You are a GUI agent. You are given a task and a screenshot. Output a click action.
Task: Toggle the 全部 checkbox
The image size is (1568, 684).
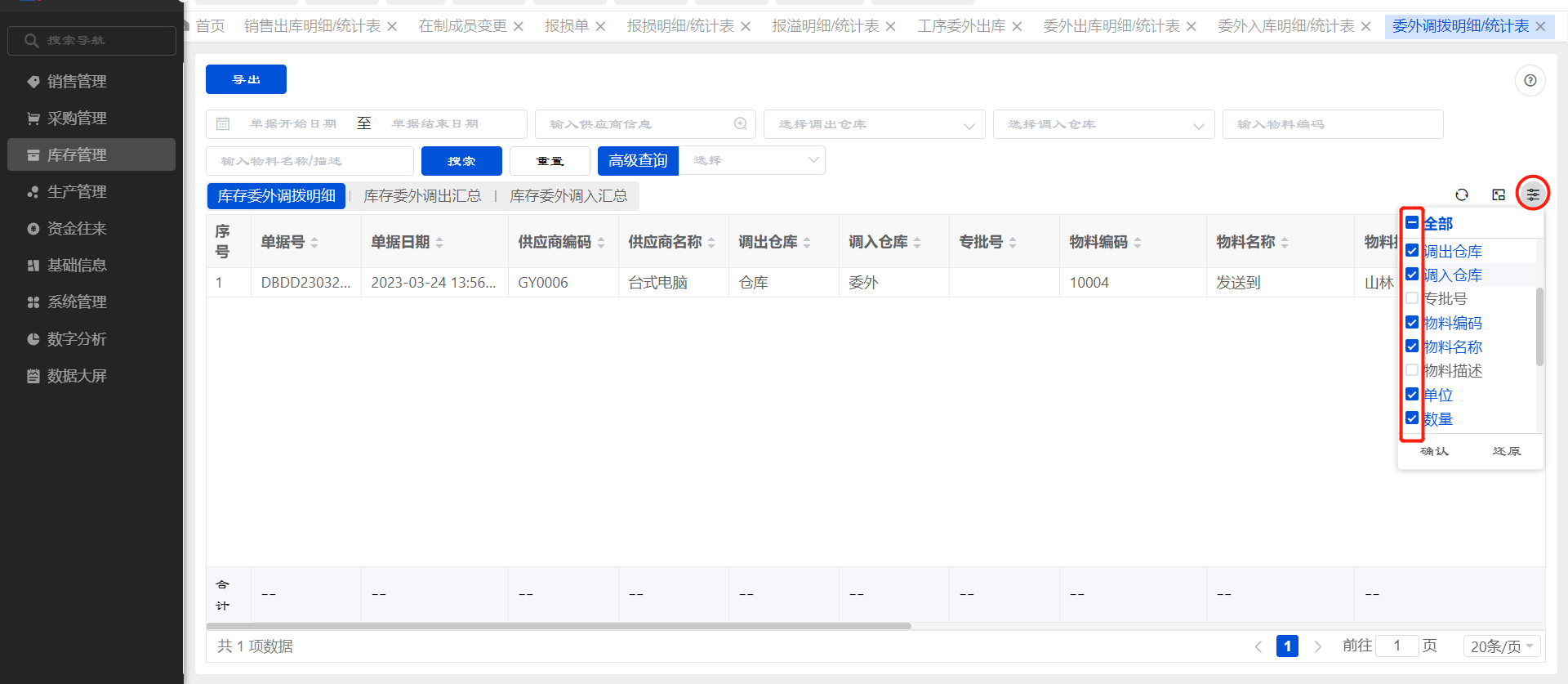point(1412,222)
